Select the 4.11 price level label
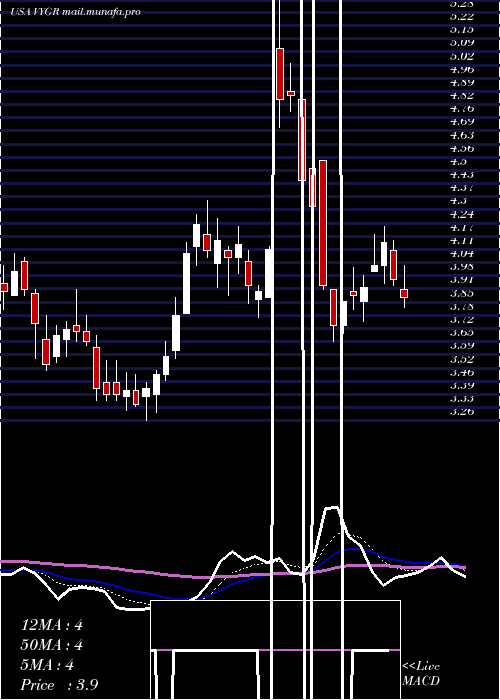The height and width of the screenshot is (700, 500). click(462, 241)
